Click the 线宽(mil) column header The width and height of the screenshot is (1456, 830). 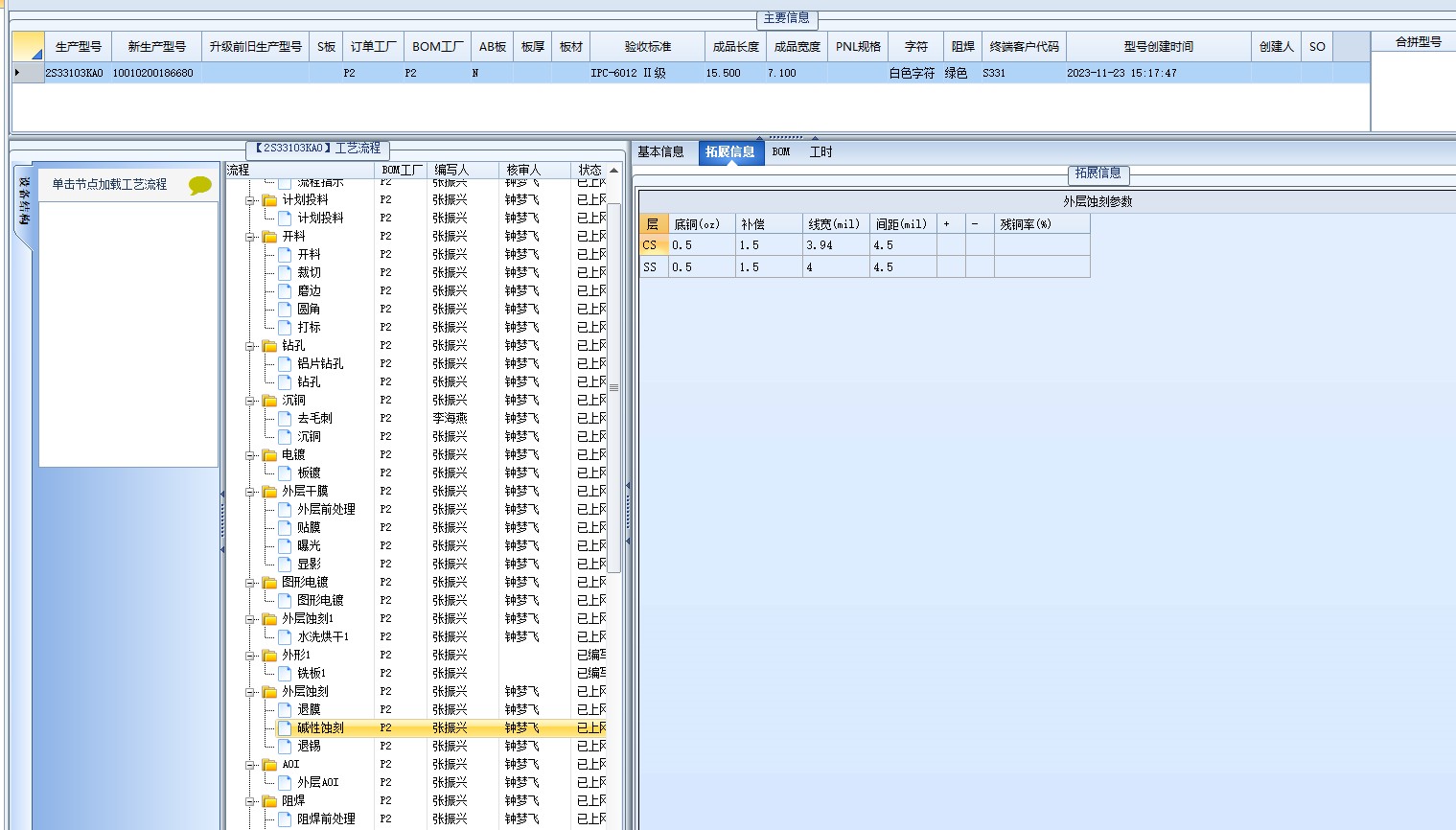tap(835, 224)
